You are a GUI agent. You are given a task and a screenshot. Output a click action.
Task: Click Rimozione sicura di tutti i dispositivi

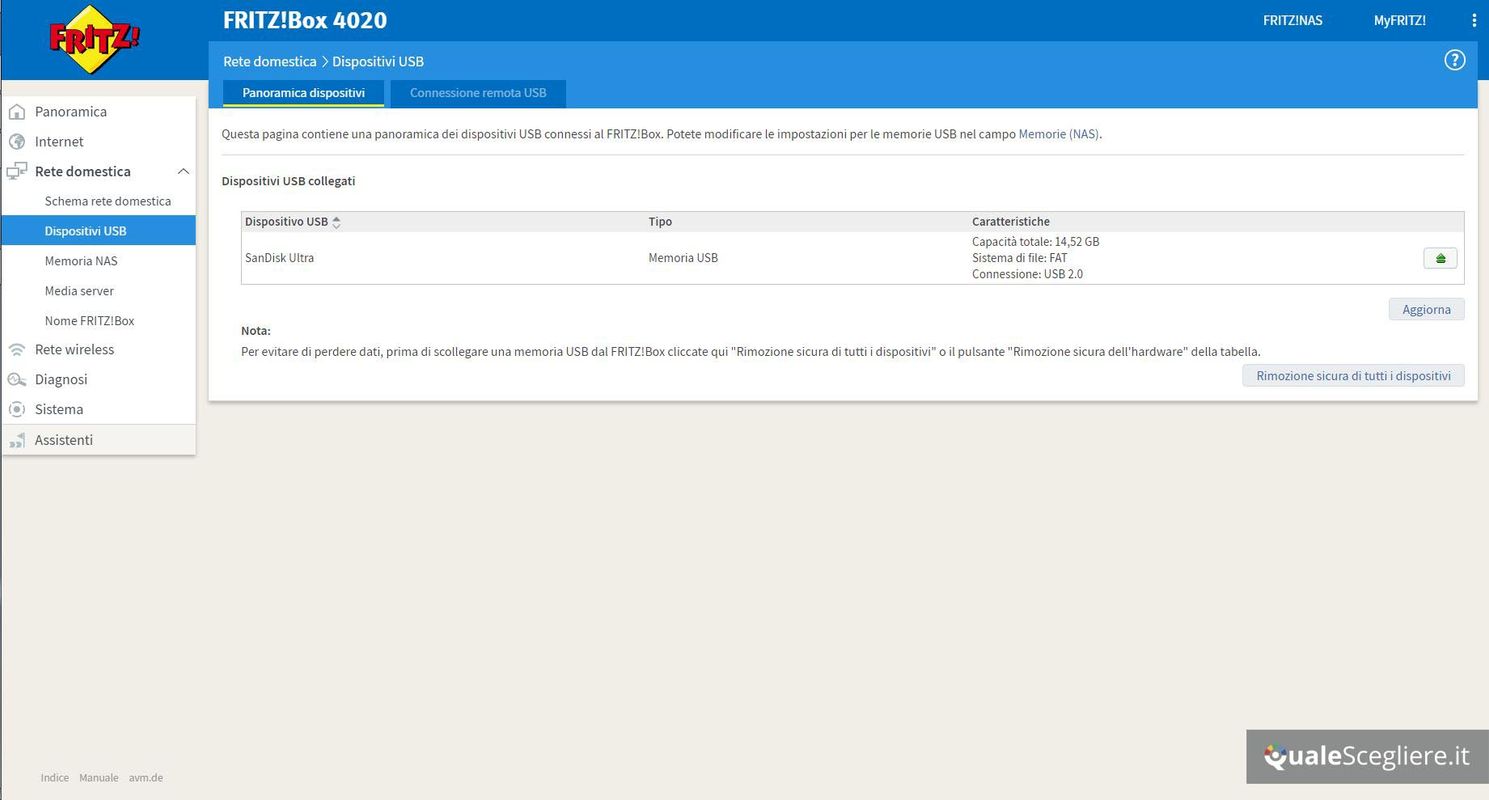(1353, 376)
